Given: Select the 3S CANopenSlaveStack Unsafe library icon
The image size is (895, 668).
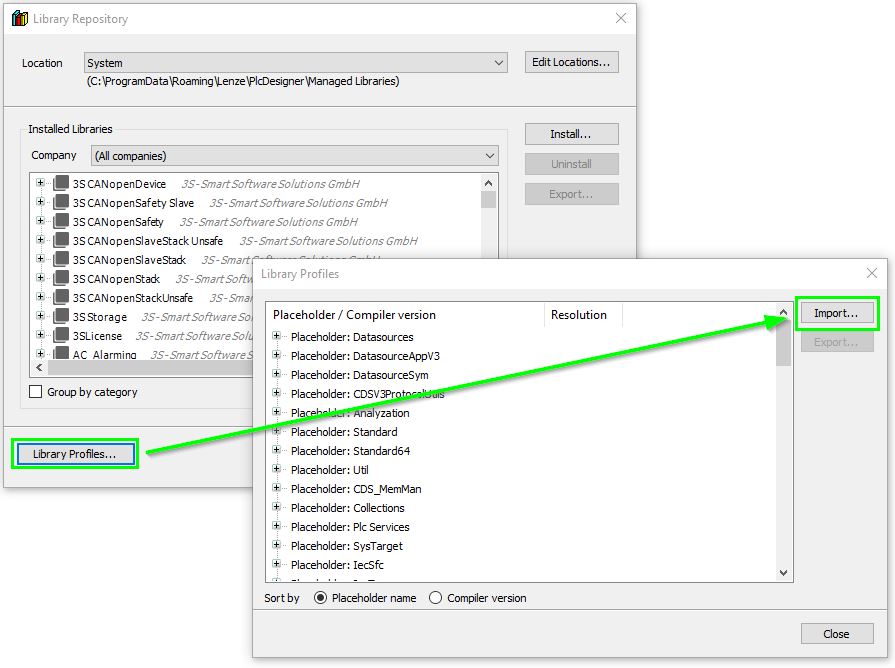Looking at the screenshot, I should (61, 241).
